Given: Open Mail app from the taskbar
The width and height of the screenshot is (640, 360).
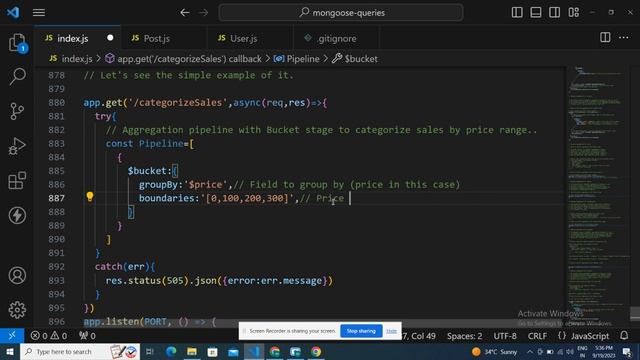Looking at the screenshot, I should (x=233, y=351).
